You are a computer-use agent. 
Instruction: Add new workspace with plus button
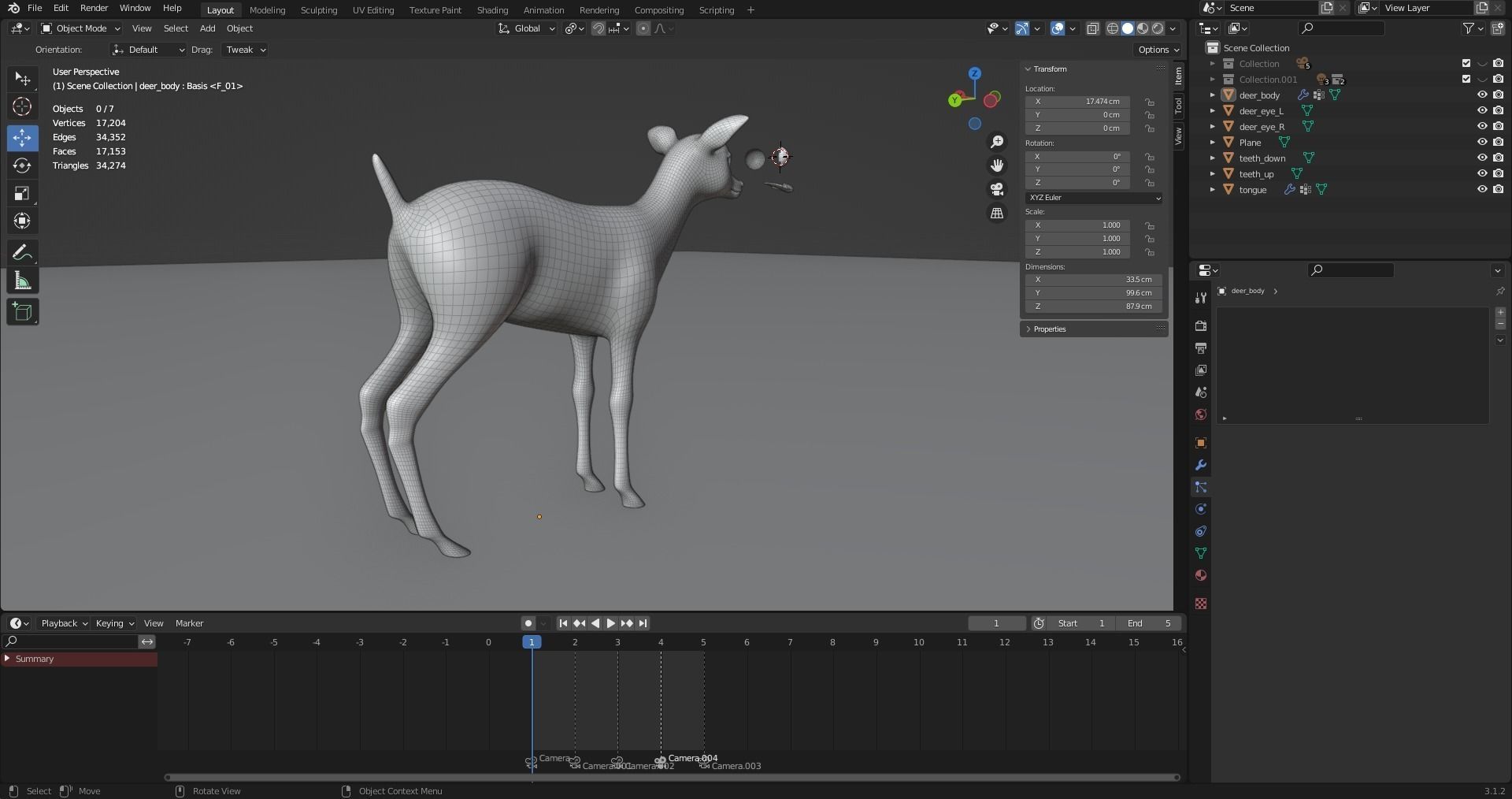(x=750, y=10)
